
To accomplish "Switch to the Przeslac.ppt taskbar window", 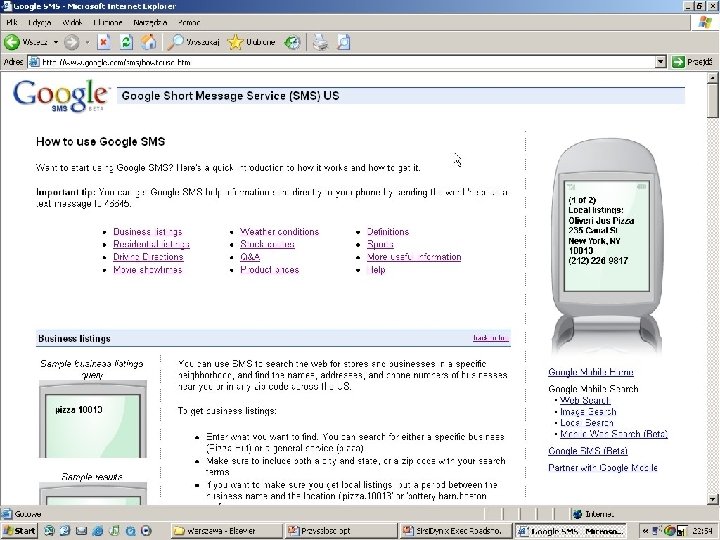I will 340,531.
